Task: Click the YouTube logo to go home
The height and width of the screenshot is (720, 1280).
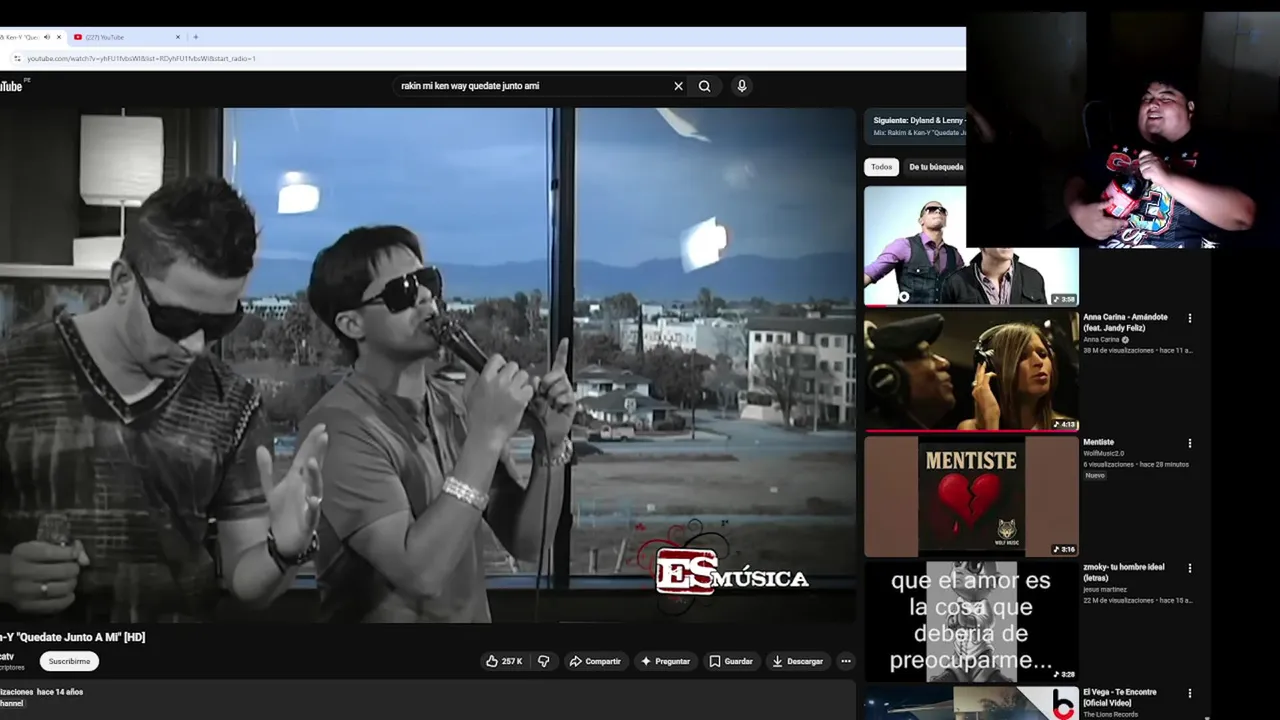Action: [x=12, y=86]
